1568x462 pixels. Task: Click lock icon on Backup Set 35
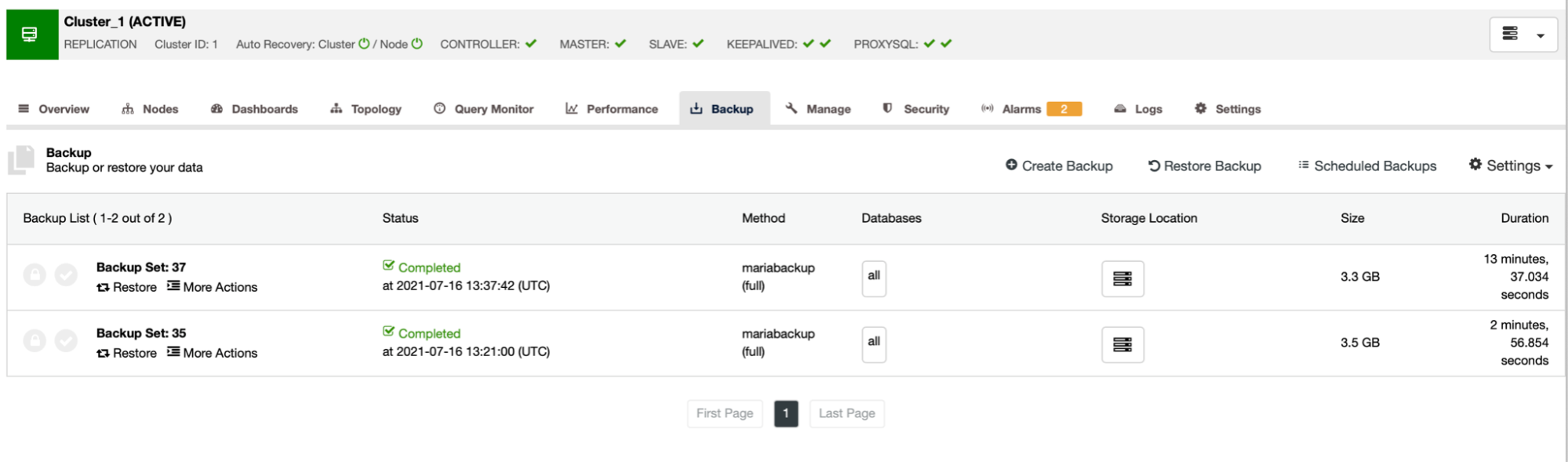click(35, 340)
